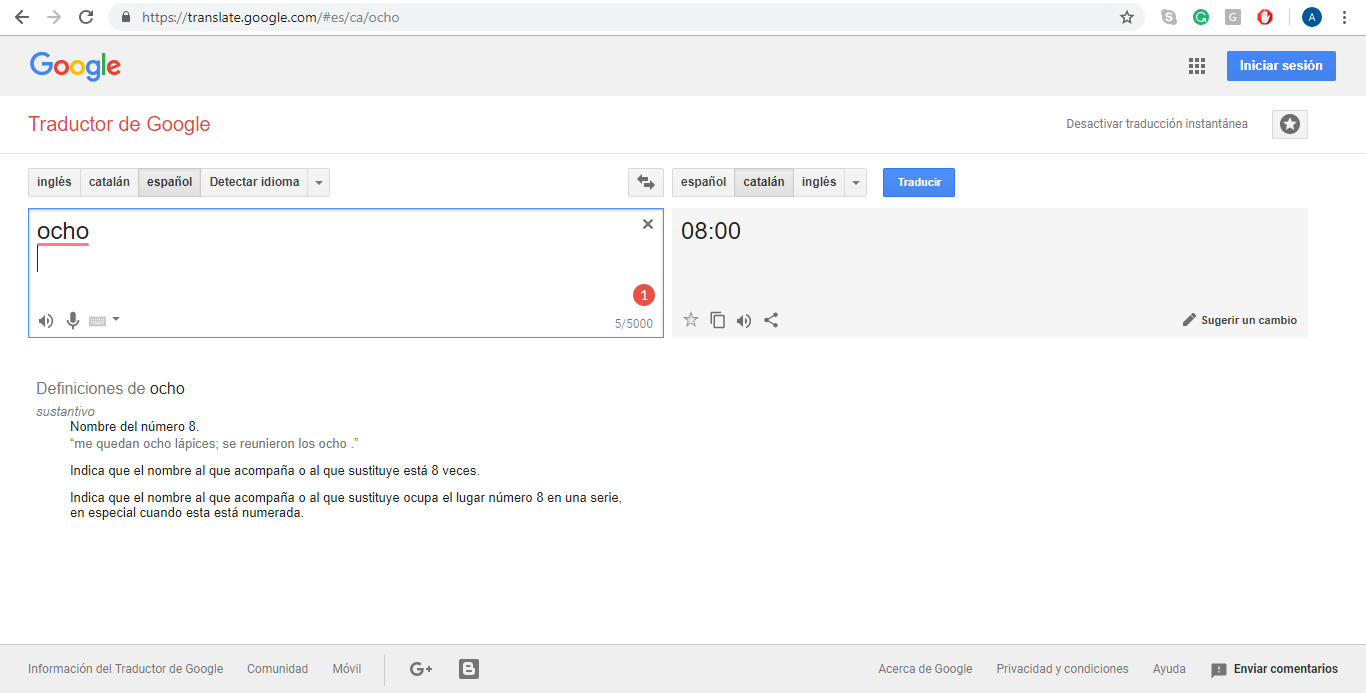Click the 'Nombre del número 8.' definition
Viewport: 1366px width, 693px height.
(x=134, y=426)
